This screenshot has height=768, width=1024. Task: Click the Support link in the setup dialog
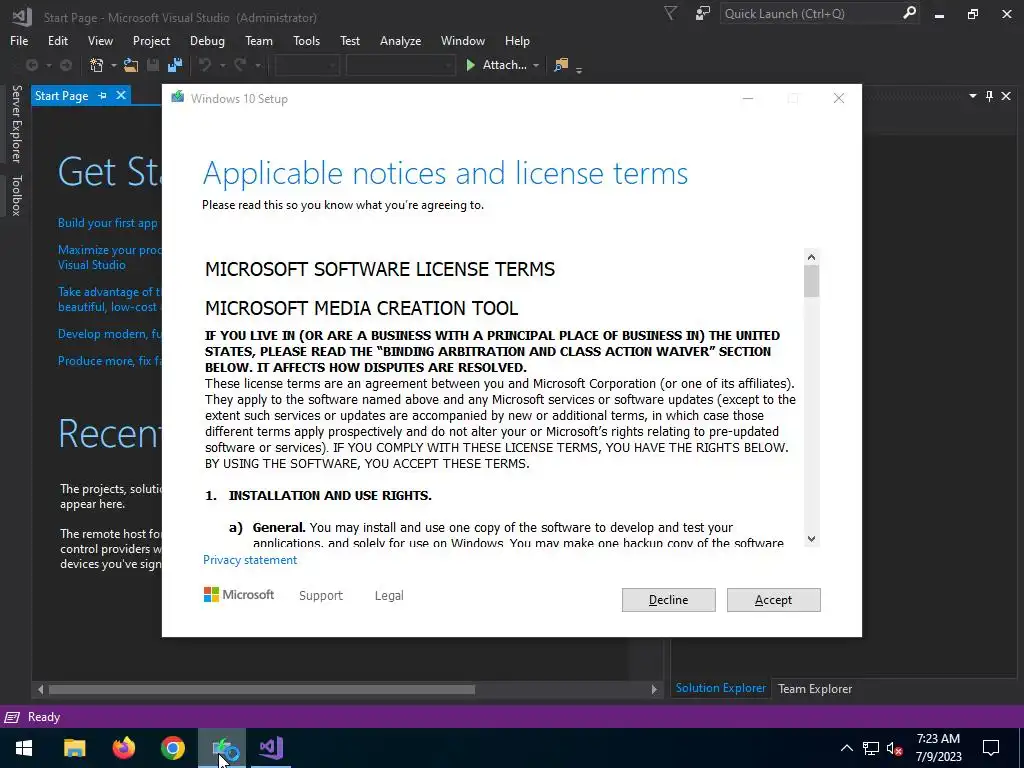(321, 596)
